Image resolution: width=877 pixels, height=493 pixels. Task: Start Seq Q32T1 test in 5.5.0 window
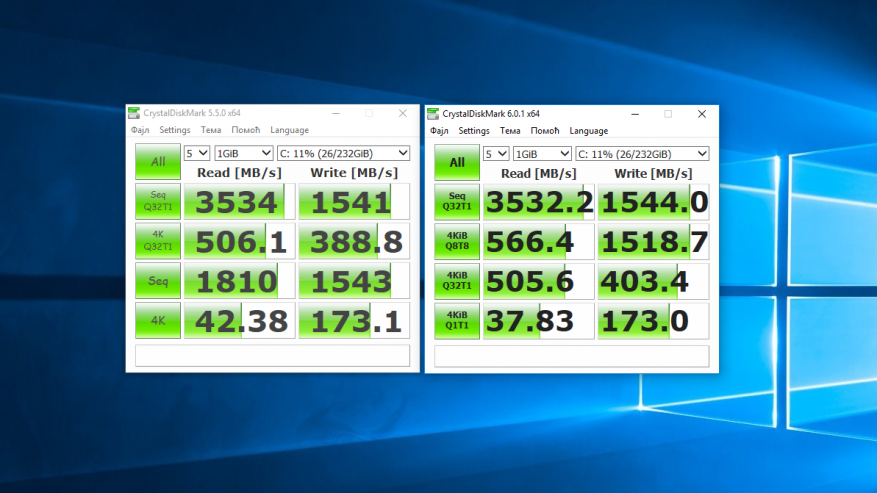point(158,201)
